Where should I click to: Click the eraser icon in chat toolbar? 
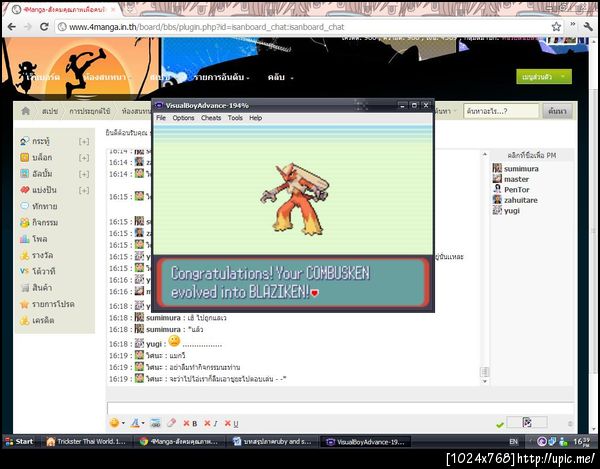(x=171, y=423)
